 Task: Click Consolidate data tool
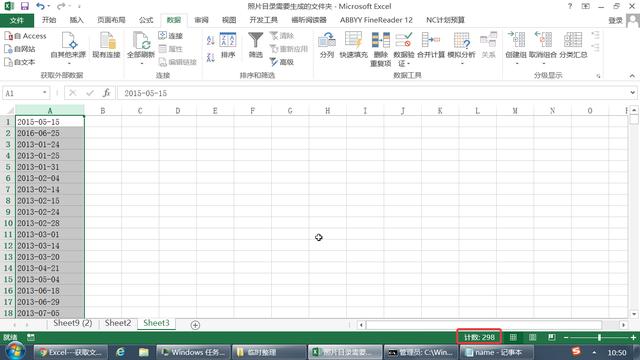click(431, 45)
